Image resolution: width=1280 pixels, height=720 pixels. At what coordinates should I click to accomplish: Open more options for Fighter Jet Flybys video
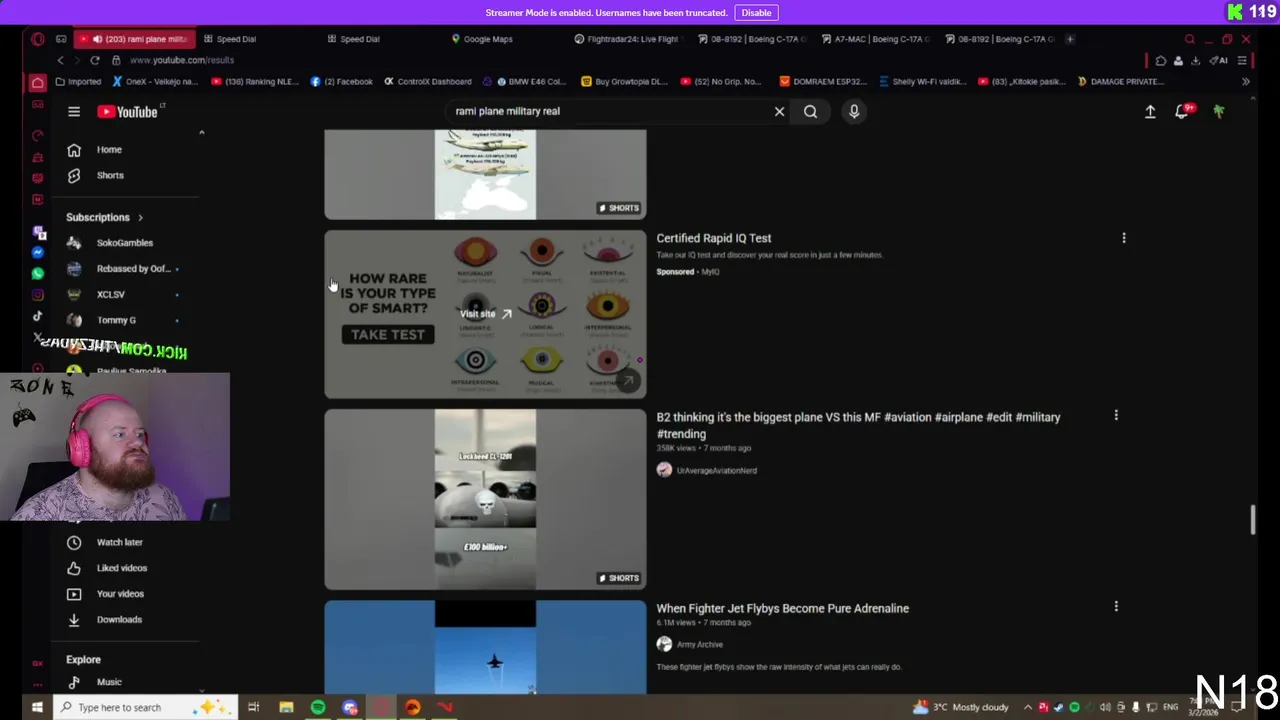(x=1116, y=606)
